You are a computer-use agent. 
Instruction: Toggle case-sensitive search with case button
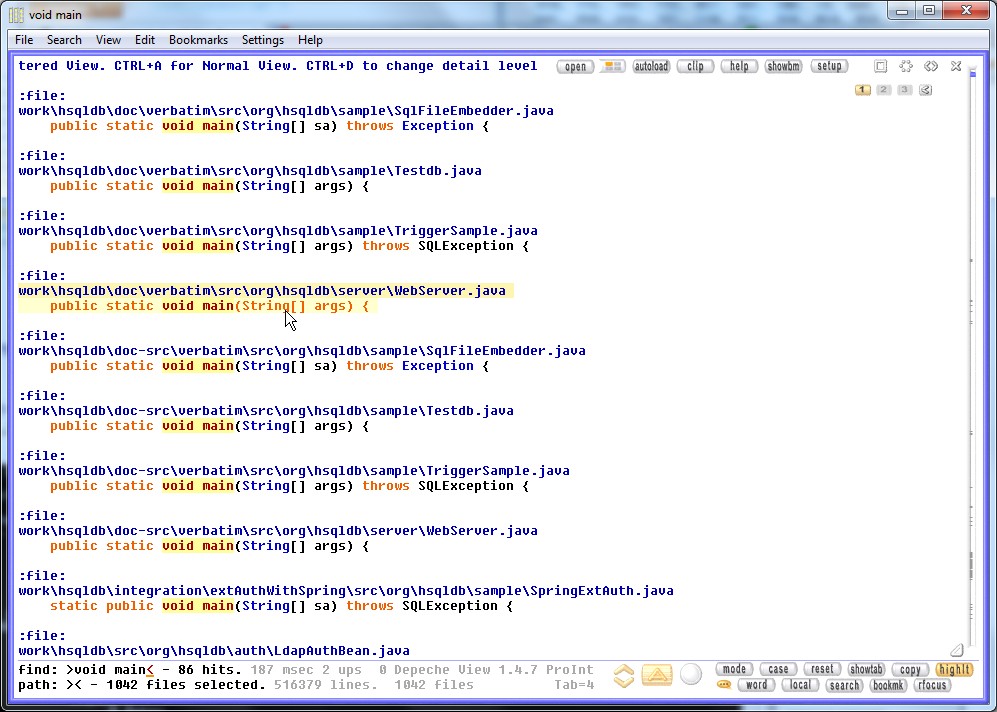(778, 669)
